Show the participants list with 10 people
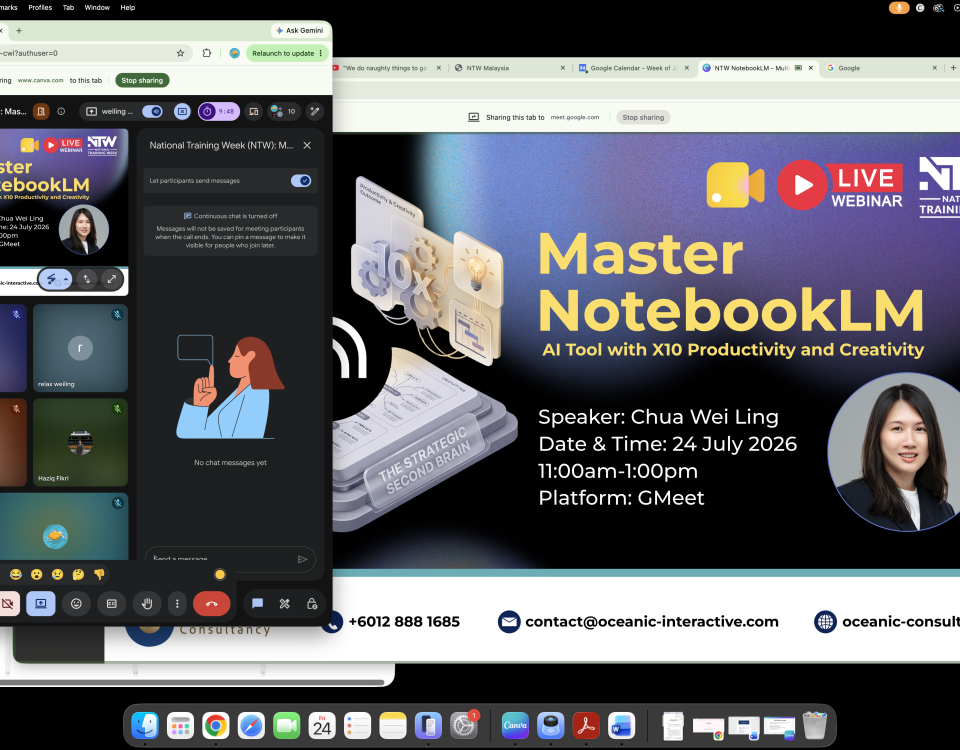960x750 pixels. click(x=283, y=111)
